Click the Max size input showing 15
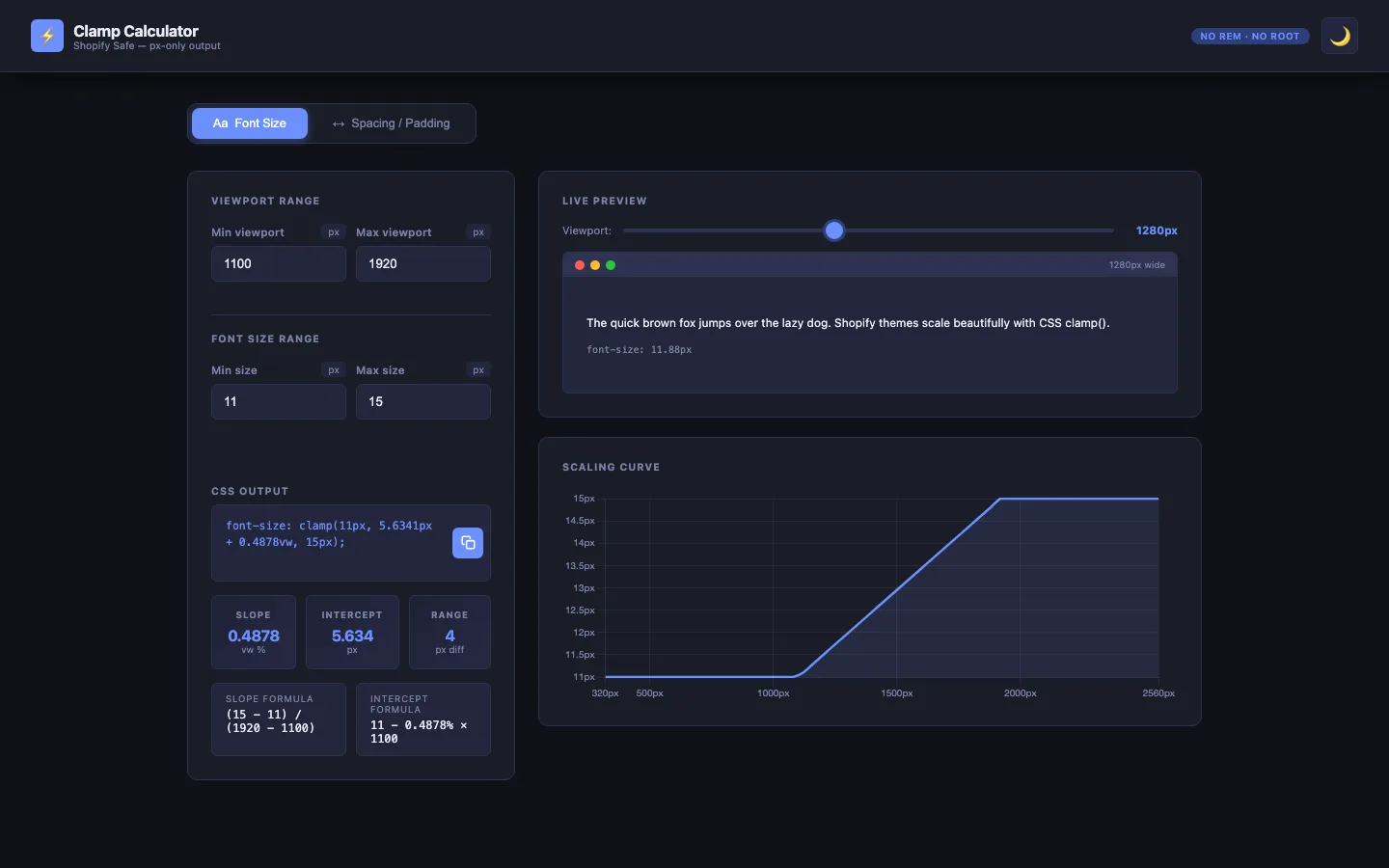Viewport: 1389px width, 868px height. 423,401
